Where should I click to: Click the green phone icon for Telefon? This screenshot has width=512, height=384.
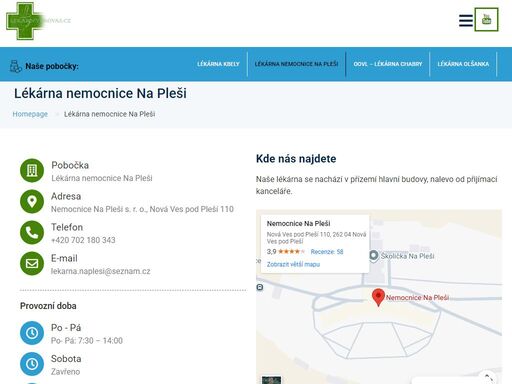(x=32, y=232)
